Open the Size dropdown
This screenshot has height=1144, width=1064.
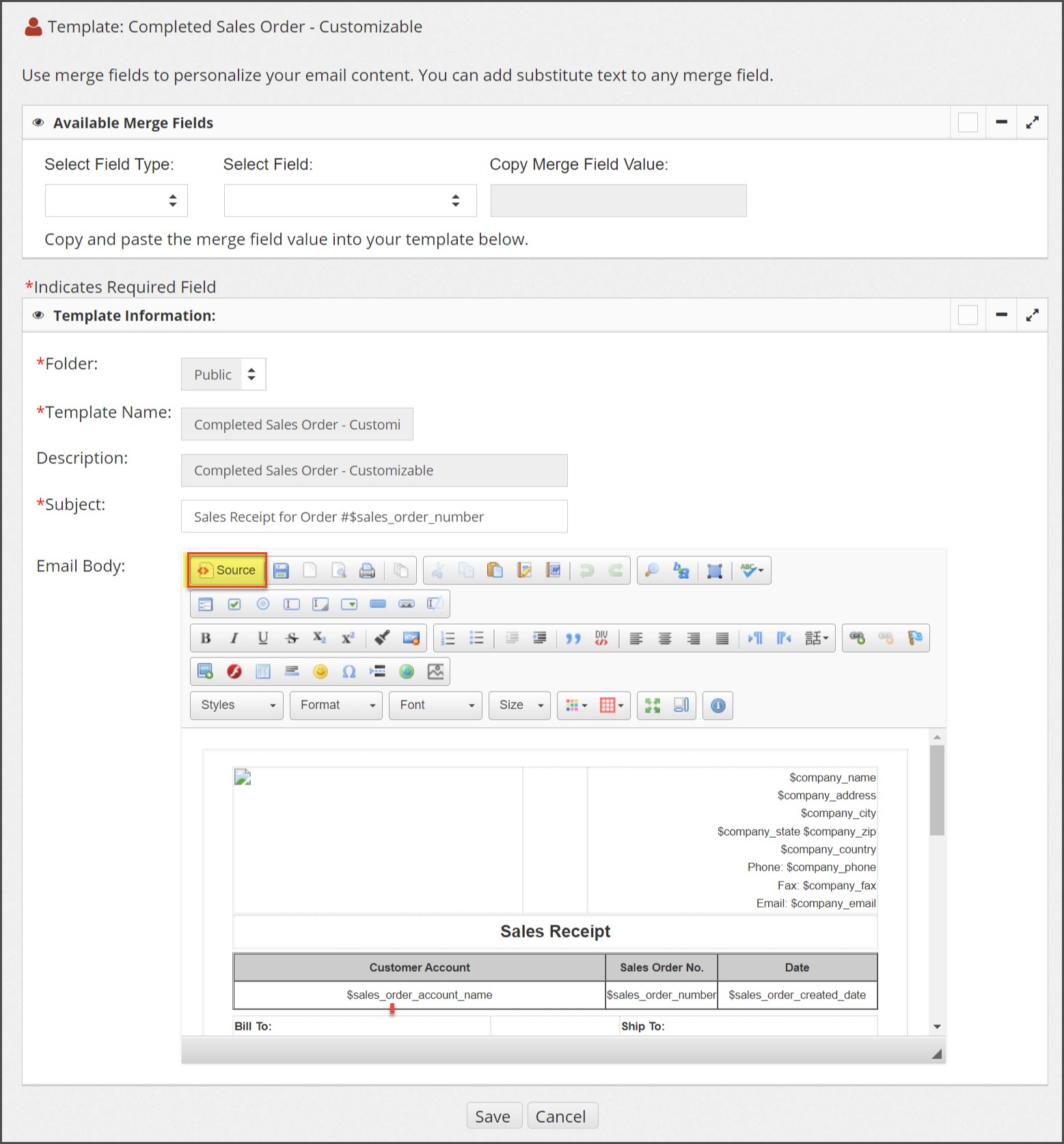pyautogui.click(x=519, y=705)
